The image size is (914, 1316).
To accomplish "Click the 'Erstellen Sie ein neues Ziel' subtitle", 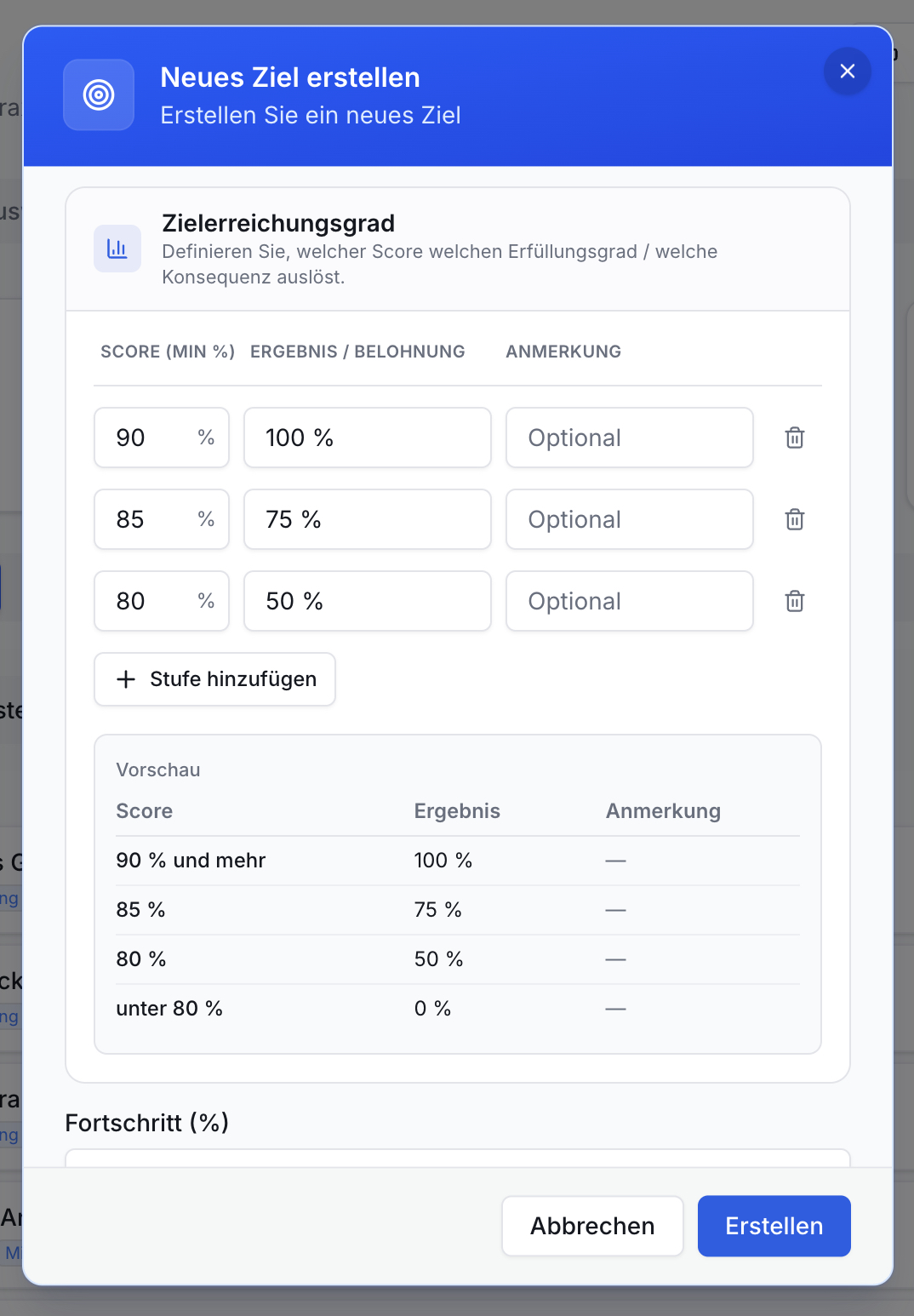I will (x=311, y=115).
